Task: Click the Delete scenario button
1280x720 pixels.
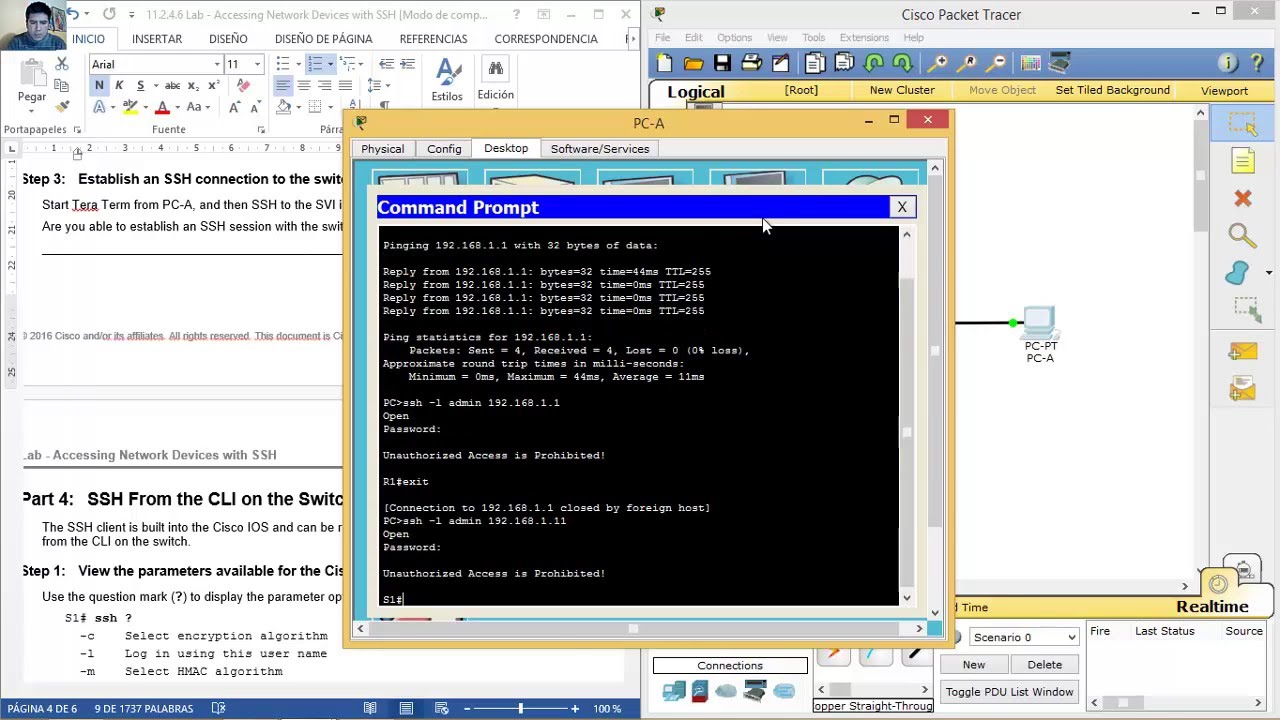Action: tap(1044, 665)
